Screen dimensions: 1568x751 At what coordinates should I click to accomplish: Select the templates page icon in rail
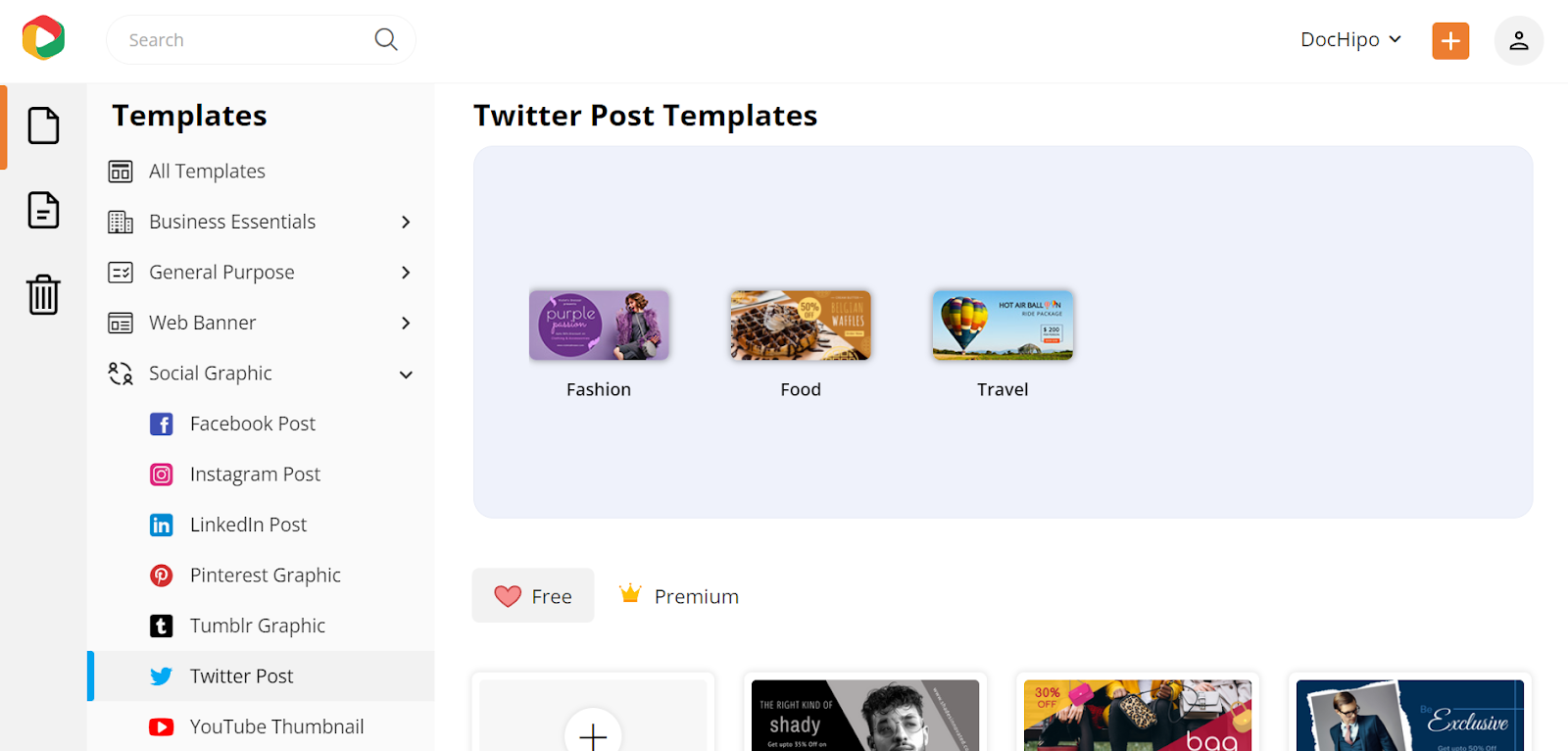click(x=43, y=125)
